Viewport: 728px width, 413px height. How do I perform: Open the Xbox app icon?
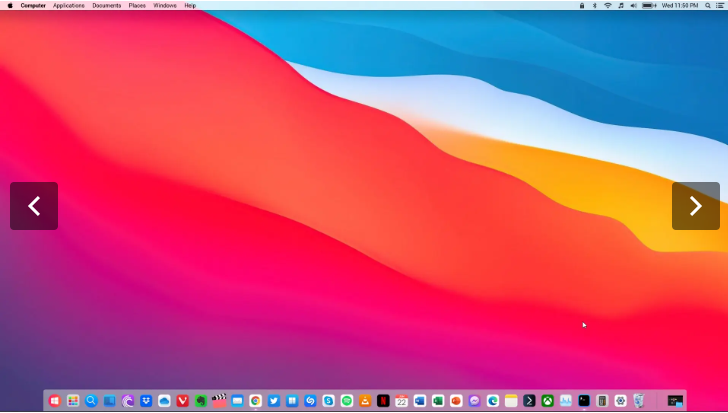point(548,401)
